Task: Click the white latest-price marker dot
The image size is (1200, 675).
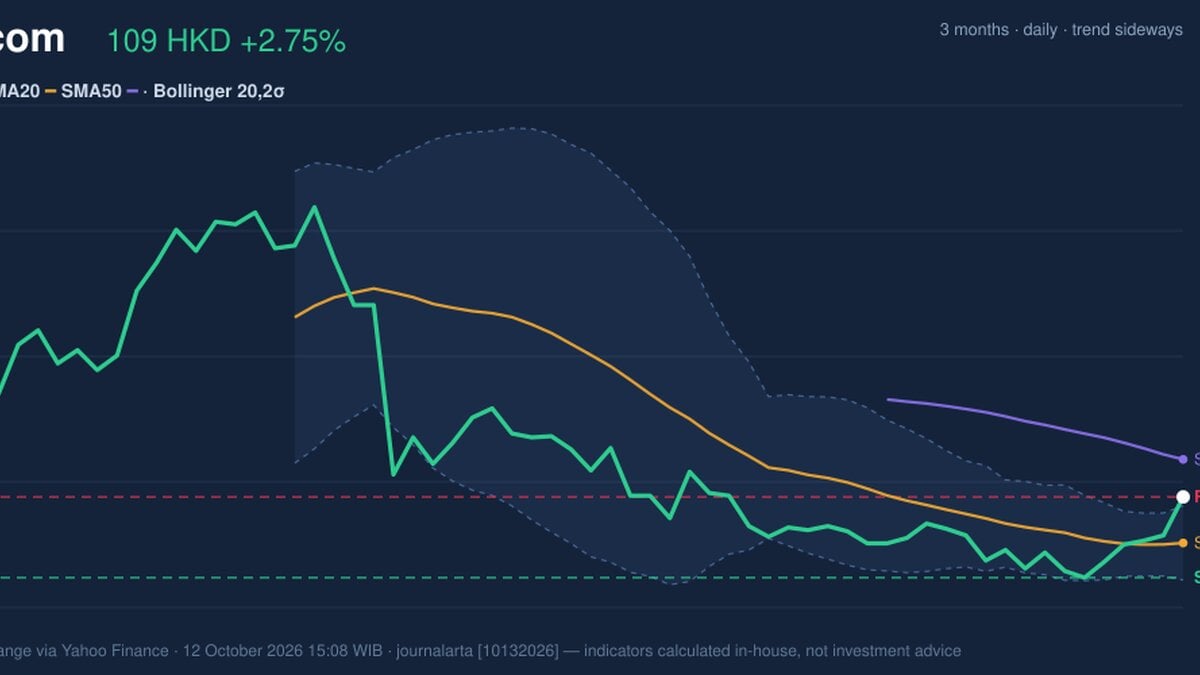Action: [1183, 497]
